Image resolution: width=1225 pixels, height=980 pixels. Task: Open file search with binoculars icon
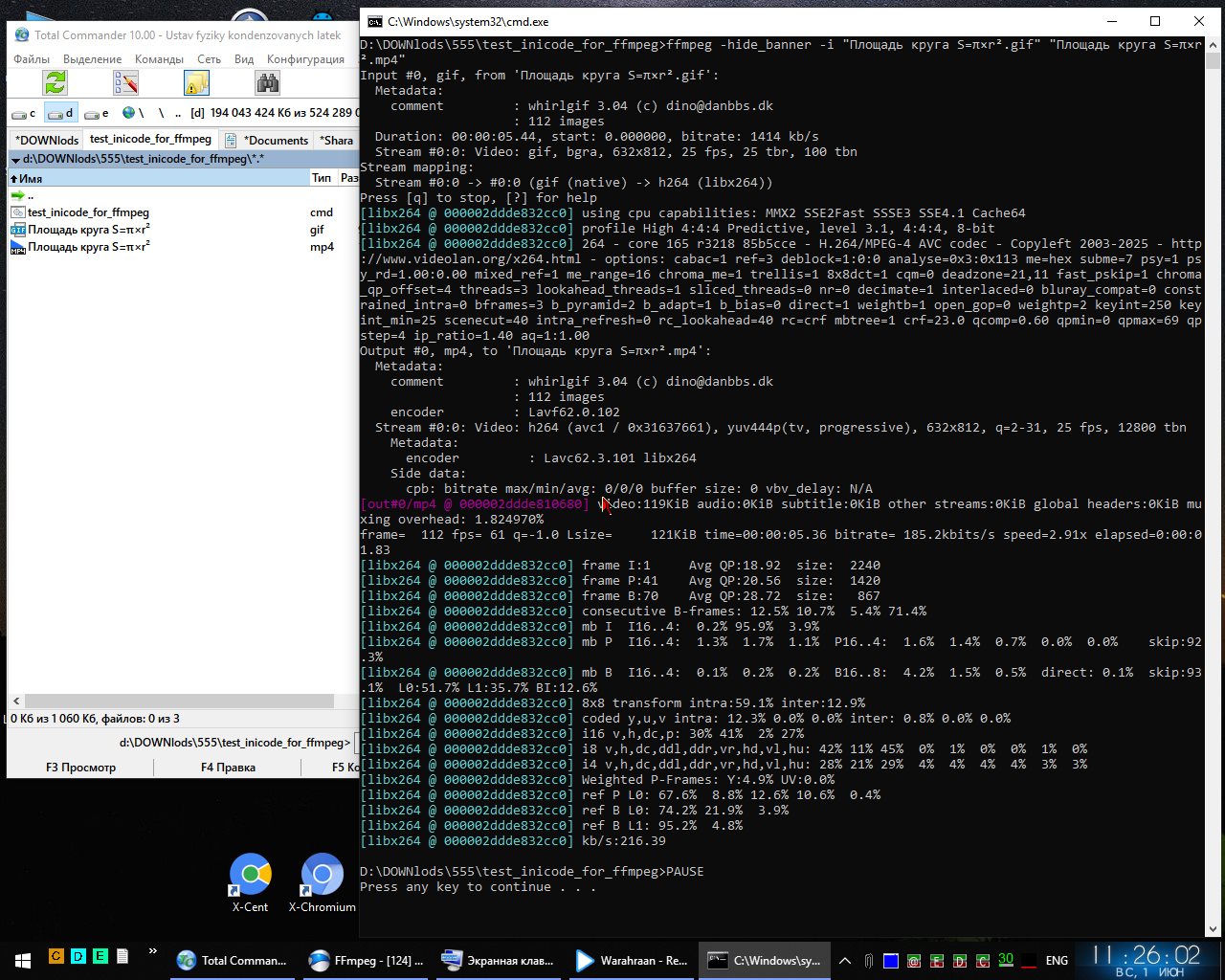(268, 83)
